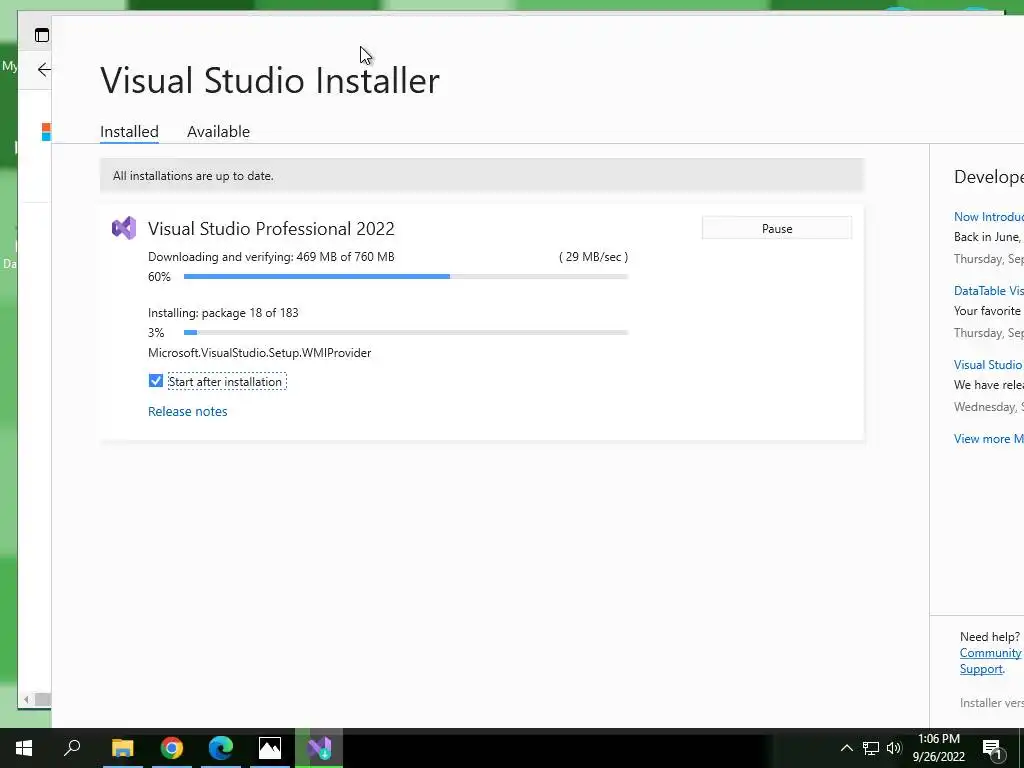Show hidden system tray icons

coord(846,748)
